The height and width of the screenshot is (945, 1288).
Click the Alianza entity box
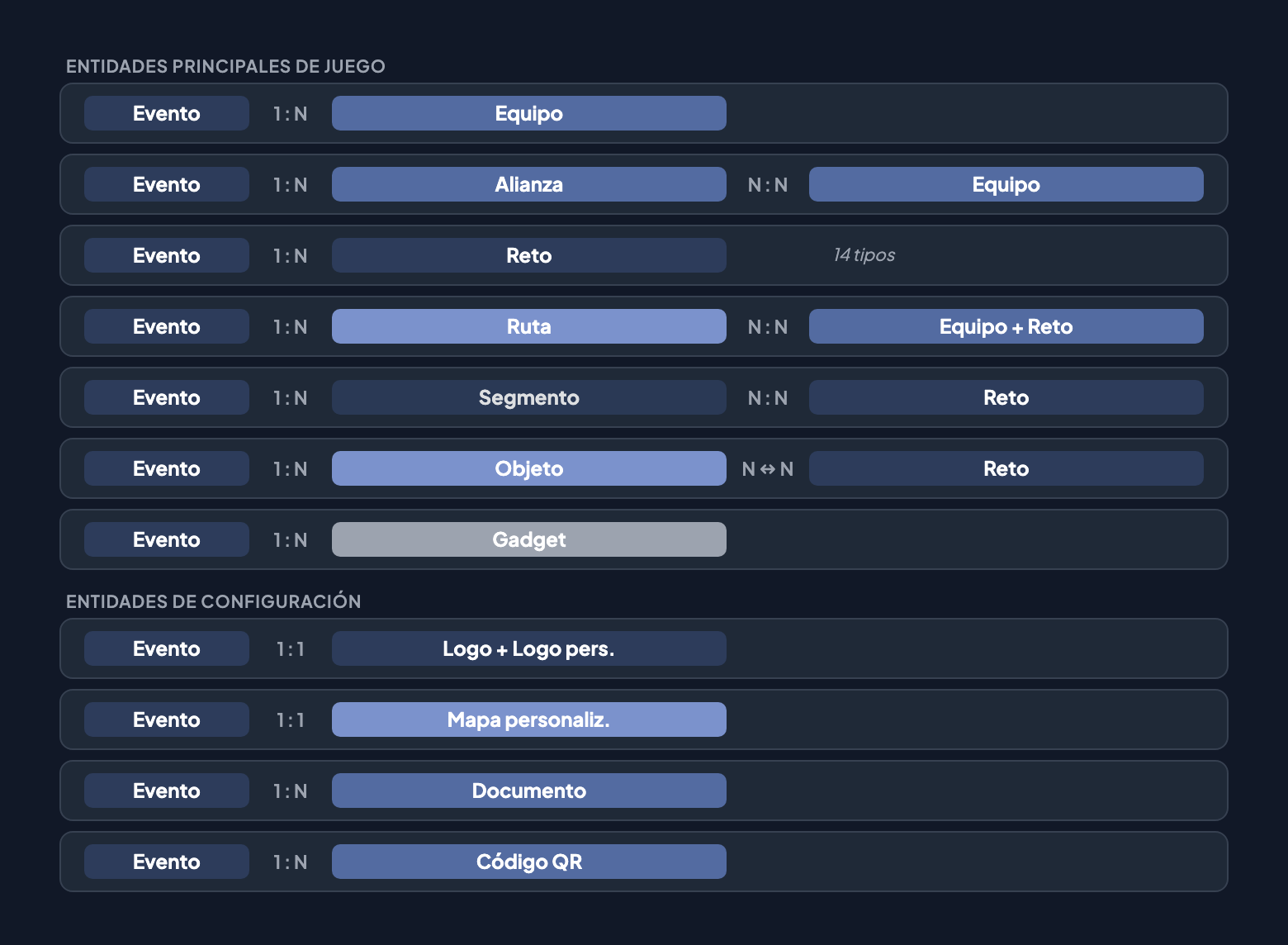click(528, 184)
